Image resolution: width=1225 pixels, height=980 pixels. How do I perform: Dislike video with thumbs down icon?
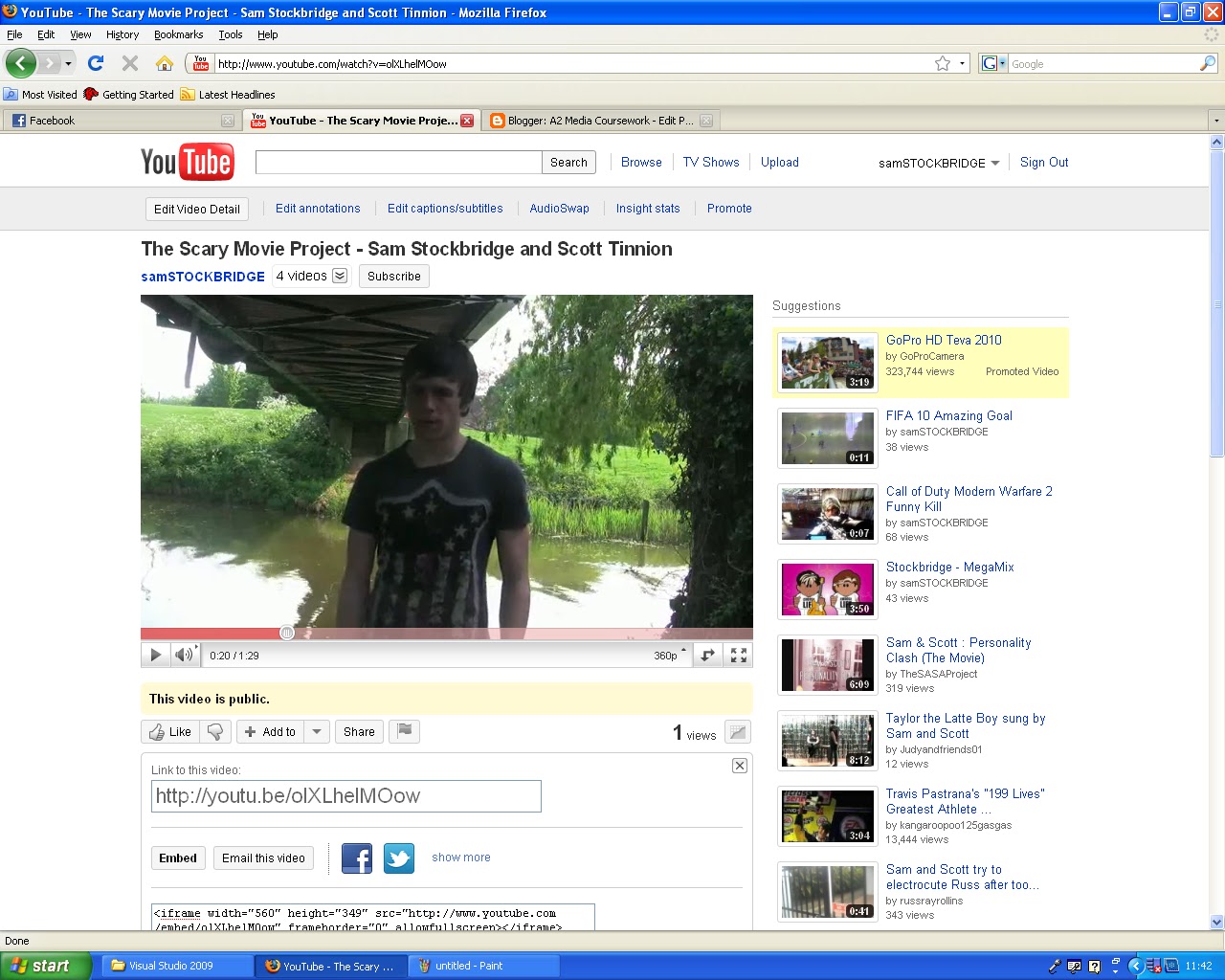click(215, 732)
